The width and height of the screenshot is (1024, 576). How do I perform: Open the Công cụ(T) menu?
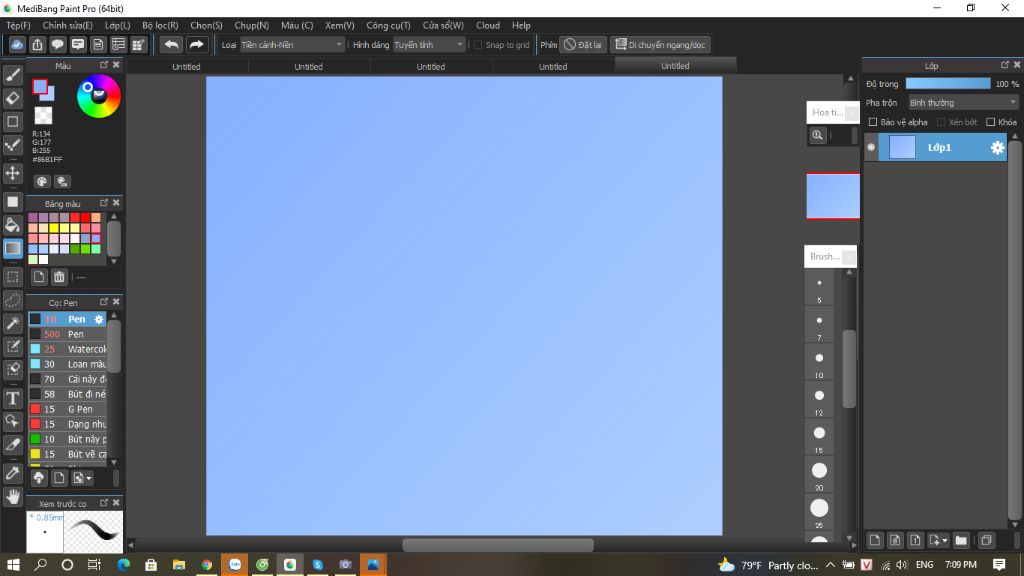coord(388,25)
